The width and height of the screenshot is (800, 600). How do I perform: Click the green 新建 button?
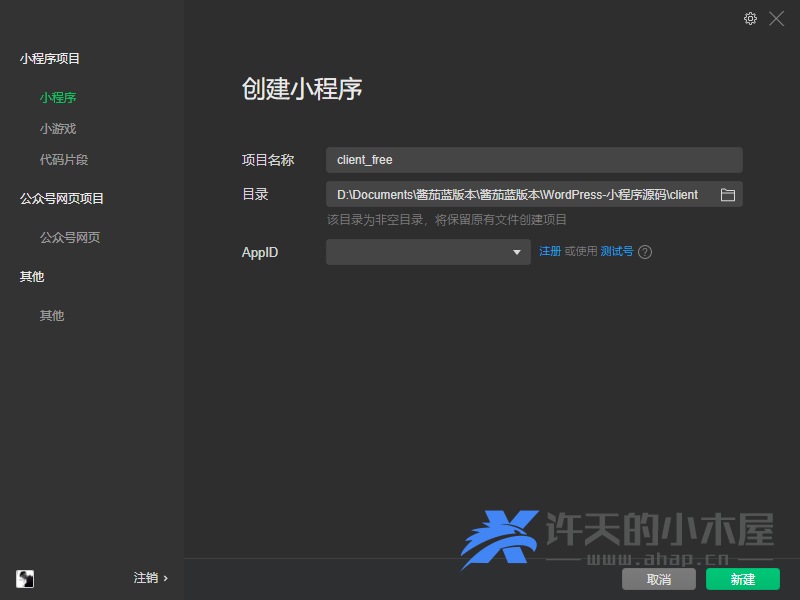pyautogui.click(x=743, y=579)
